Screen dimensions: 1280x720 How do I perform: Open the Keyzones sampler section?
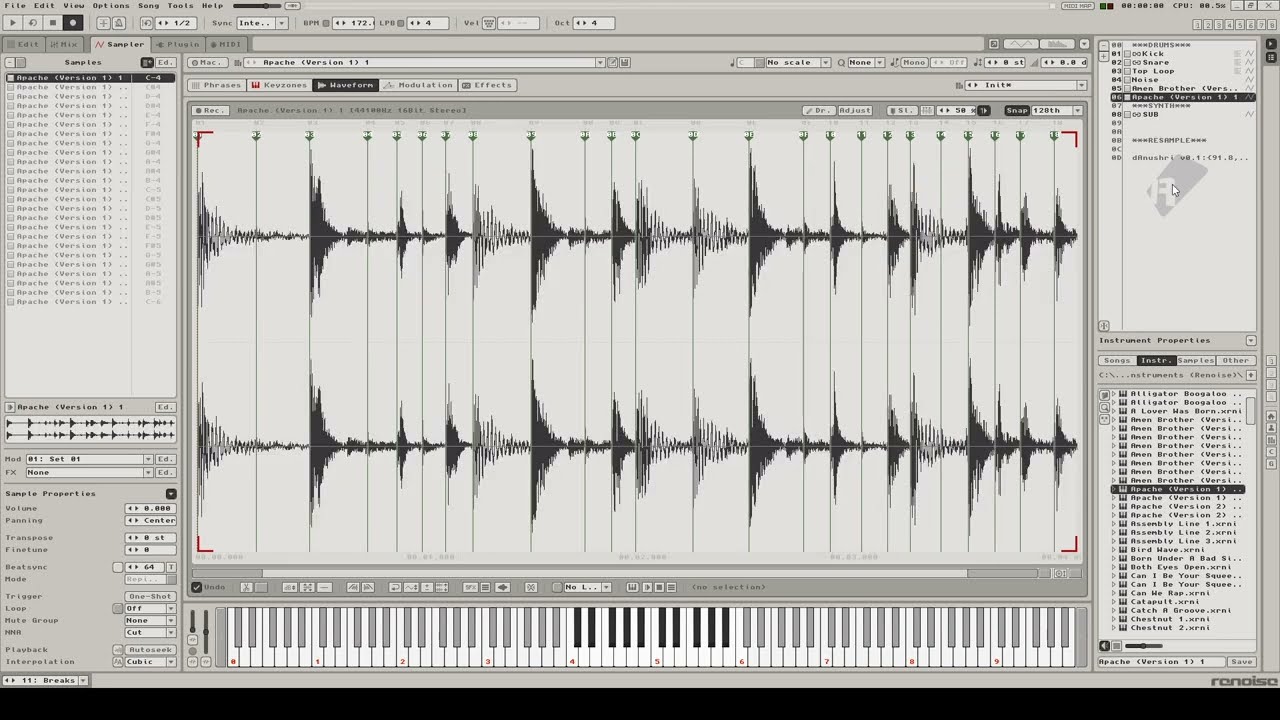click(279, 85)
